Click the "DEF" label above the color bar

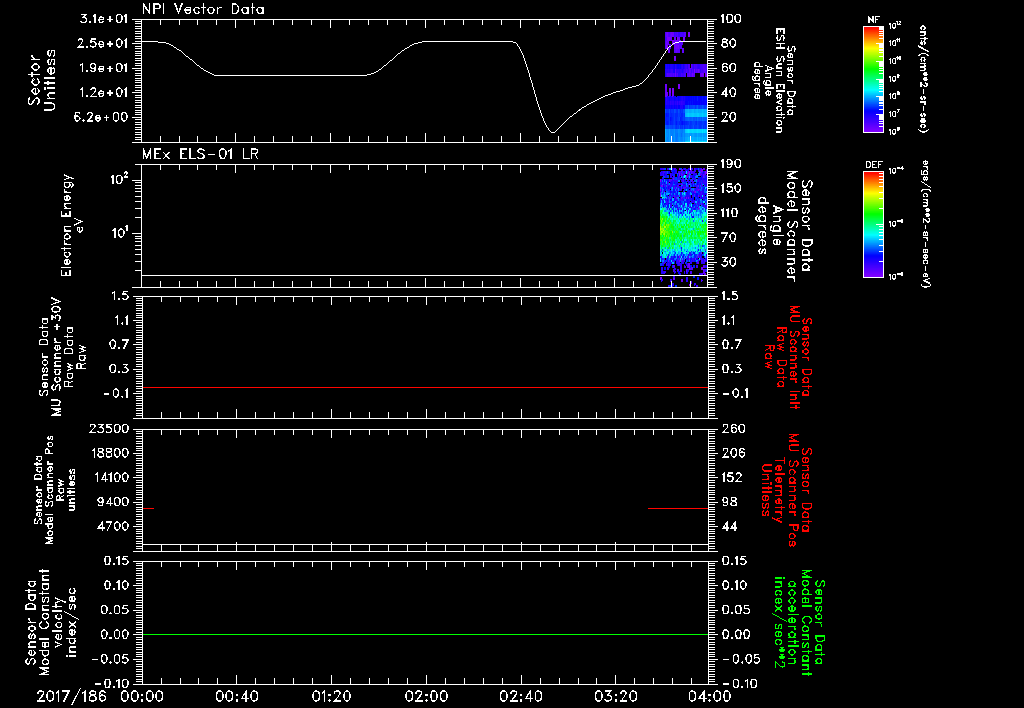click(874, 165)
